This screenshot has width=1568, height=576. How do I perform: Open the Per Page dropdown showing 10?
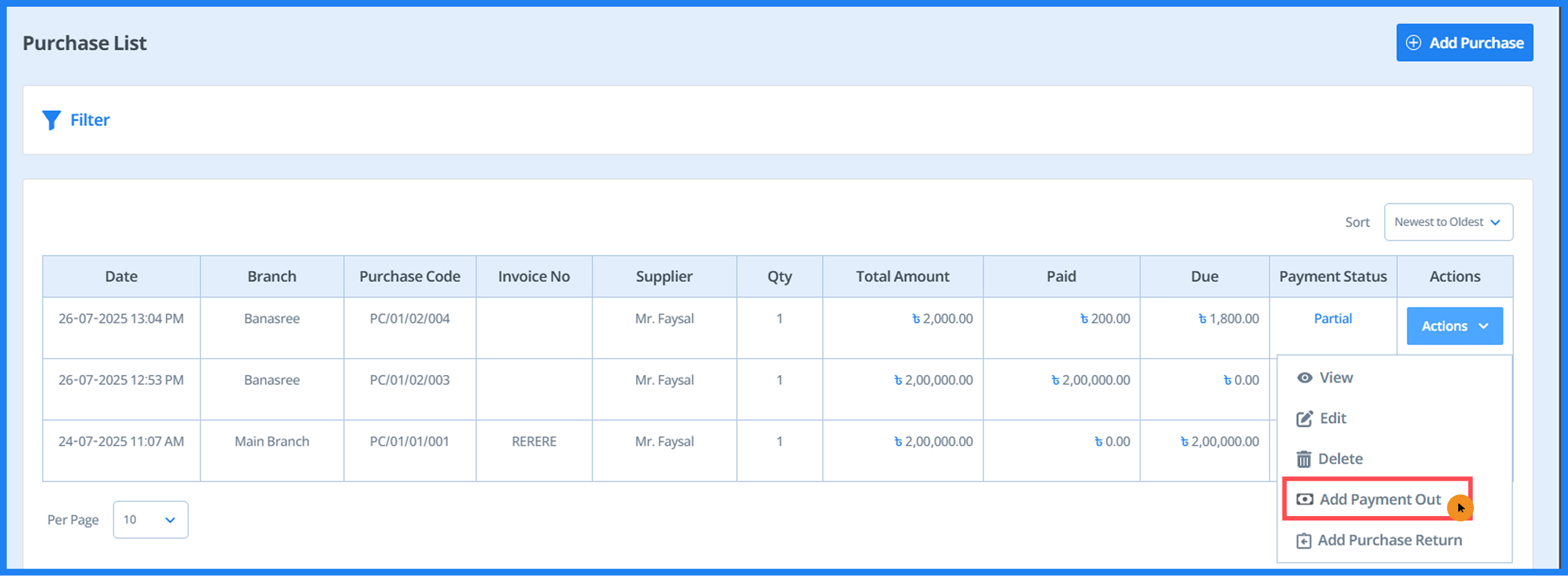click(x=150, y=520)
